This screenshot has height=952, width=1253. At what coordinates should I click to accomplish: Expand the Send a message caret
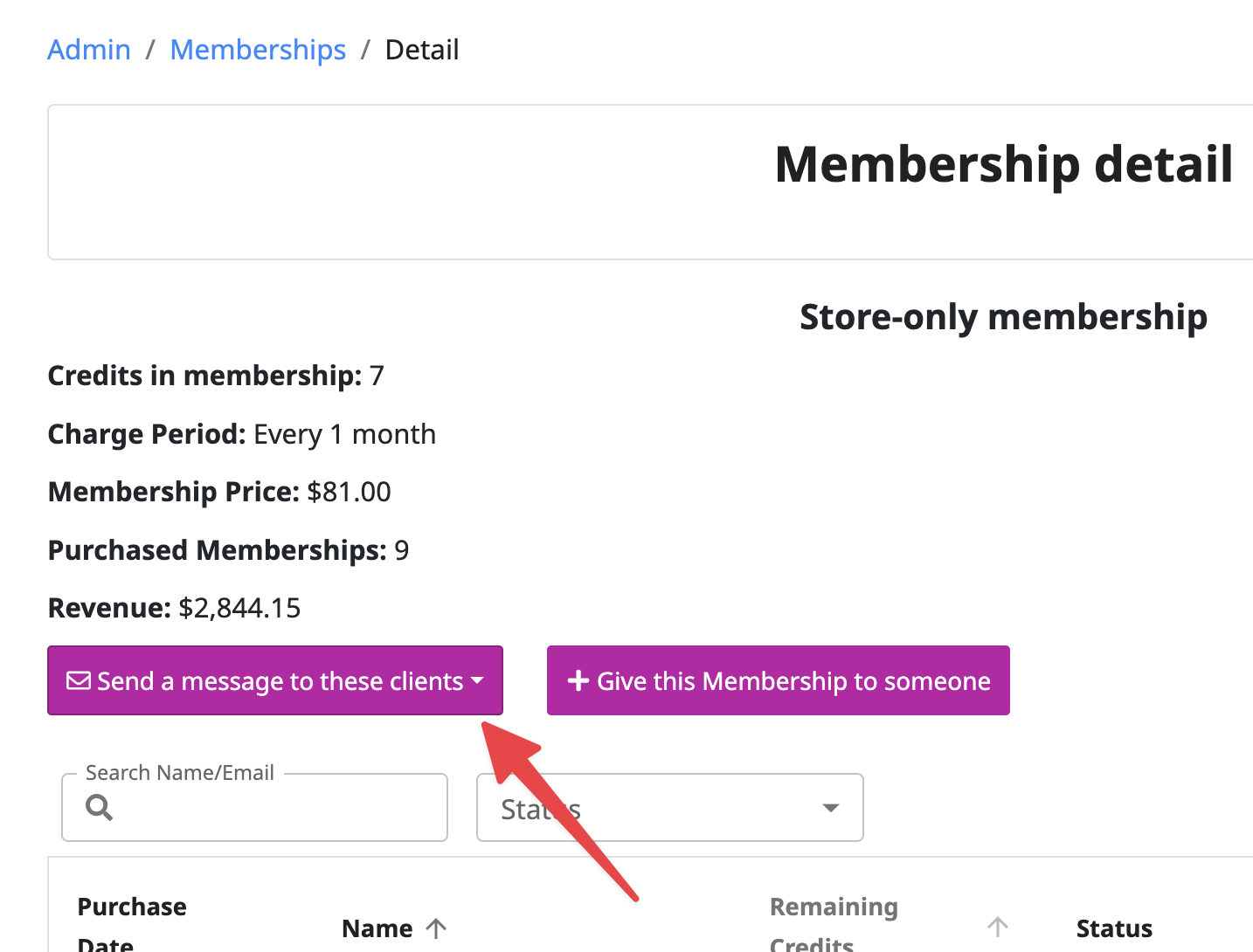point(477,680)
